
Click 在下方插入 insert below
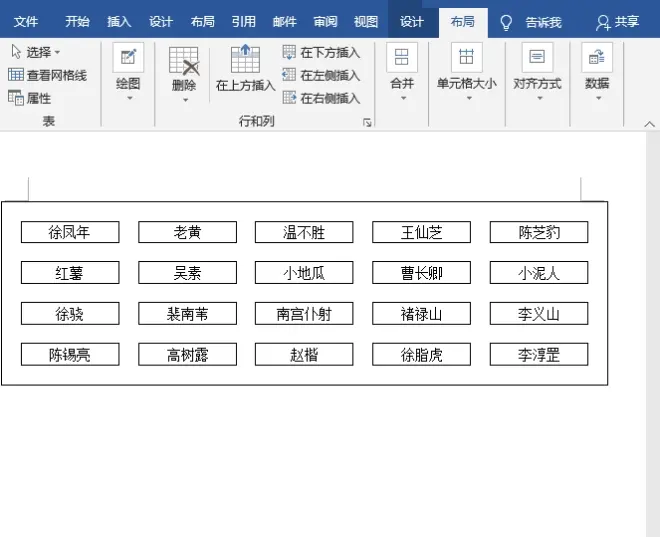pos(321,53)
